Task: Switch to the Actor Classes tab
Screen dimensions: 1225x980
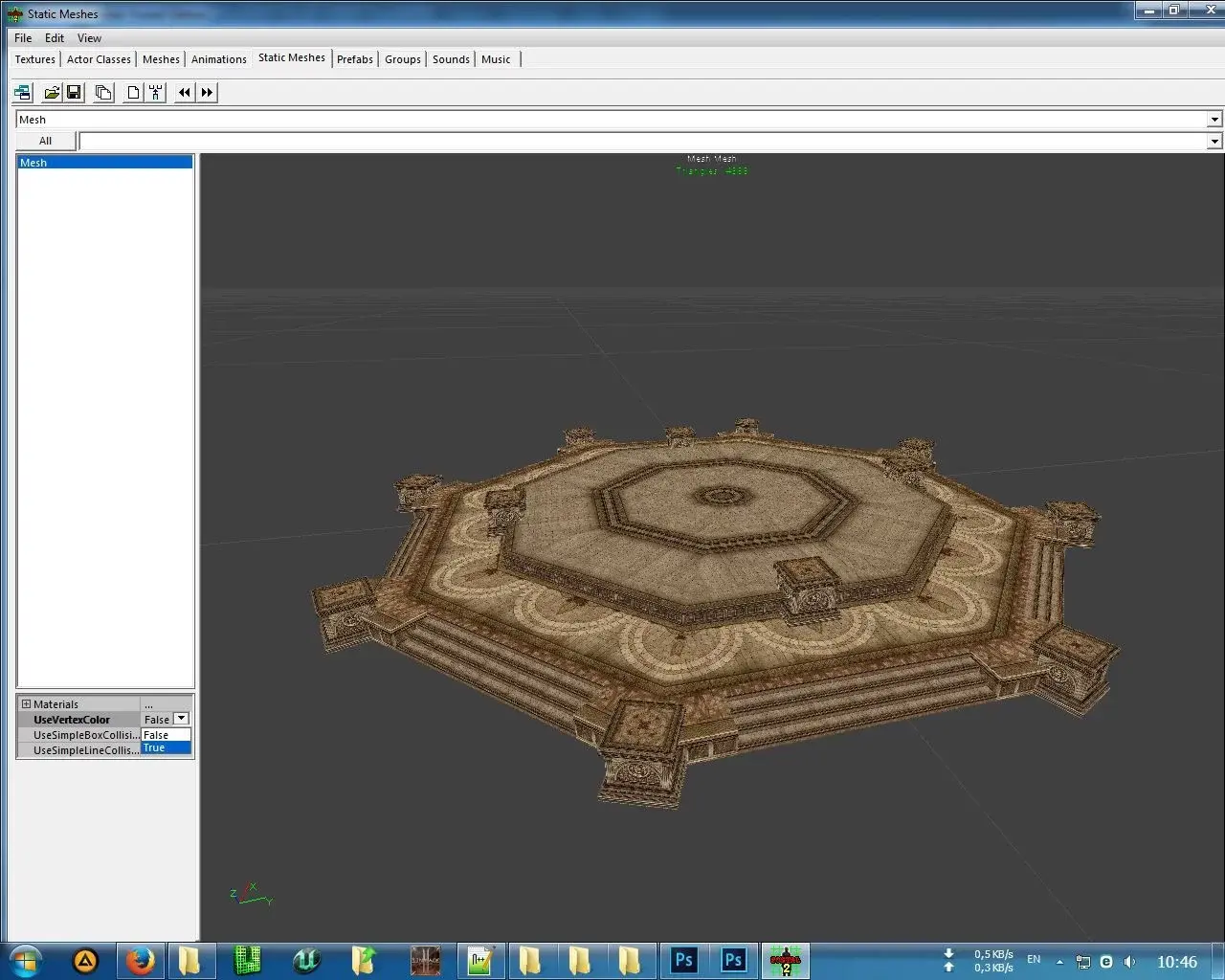Action: click(99, 59)
